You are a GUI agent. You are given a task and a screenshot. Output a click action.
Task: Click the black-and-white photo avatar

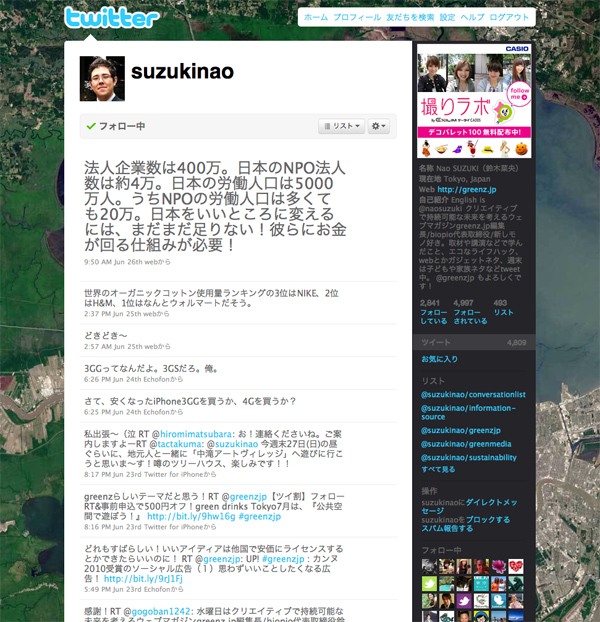tap(429, 566)
